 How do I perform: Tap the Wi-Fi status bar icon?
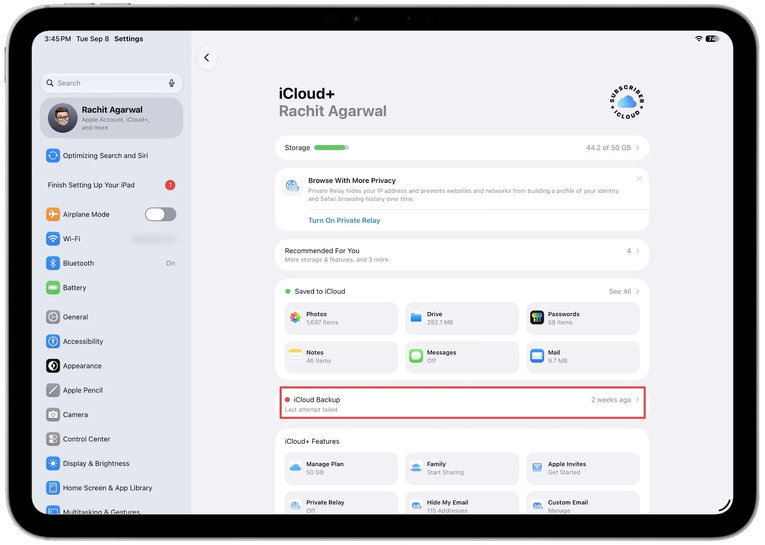point(699,39)
